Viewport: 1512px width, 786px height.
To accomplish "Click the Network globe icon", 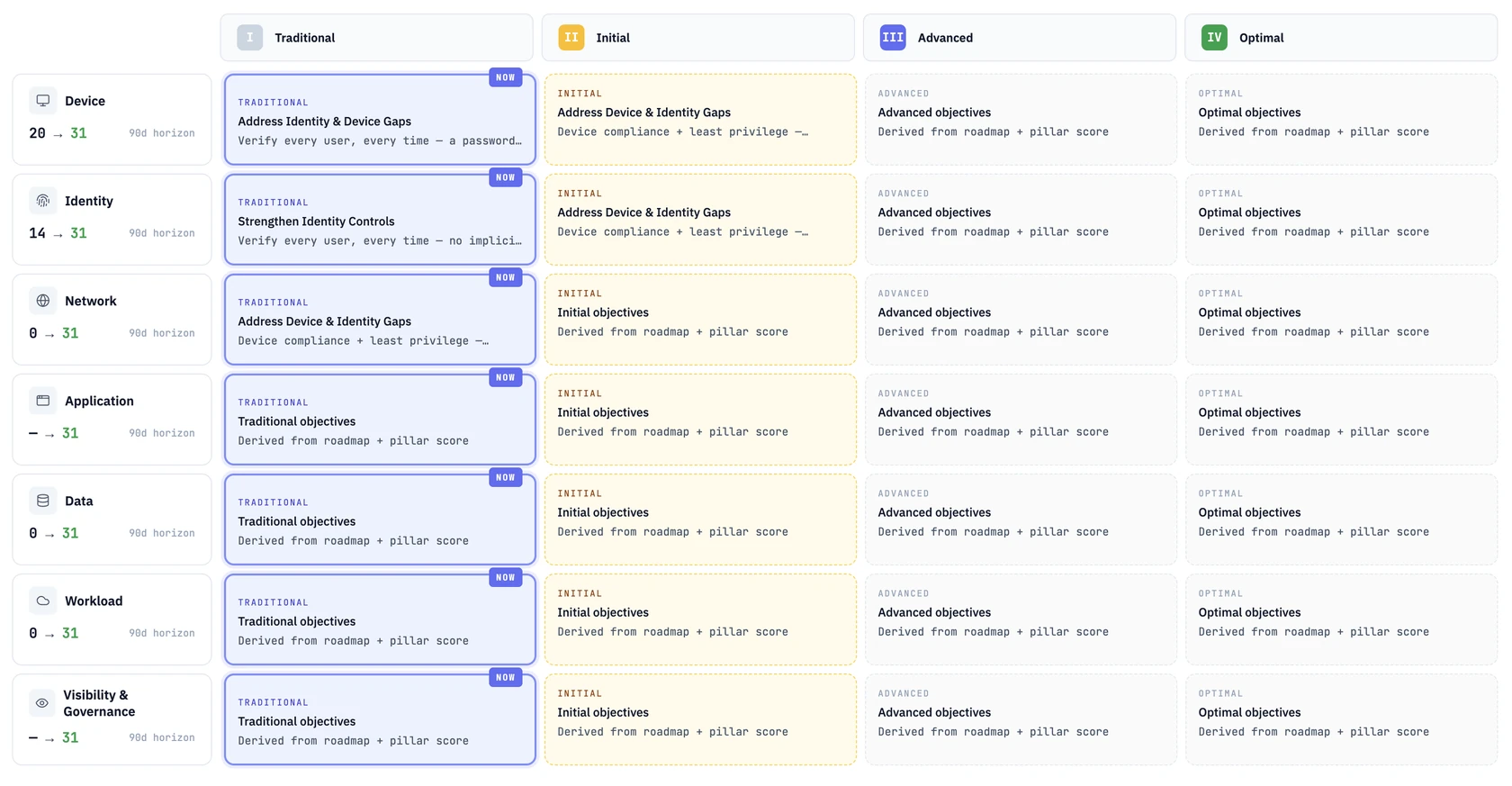I will pyautogui.click(x=42, y=301).
